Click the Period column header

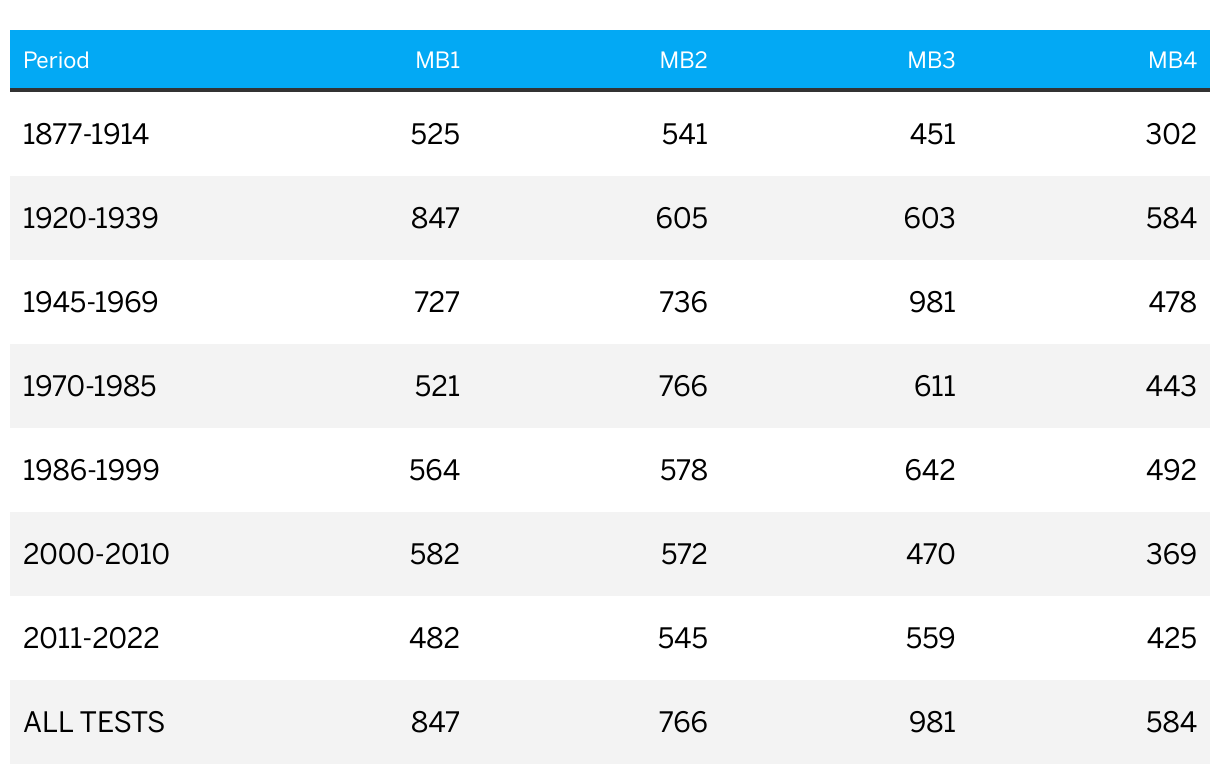(56, 60)
